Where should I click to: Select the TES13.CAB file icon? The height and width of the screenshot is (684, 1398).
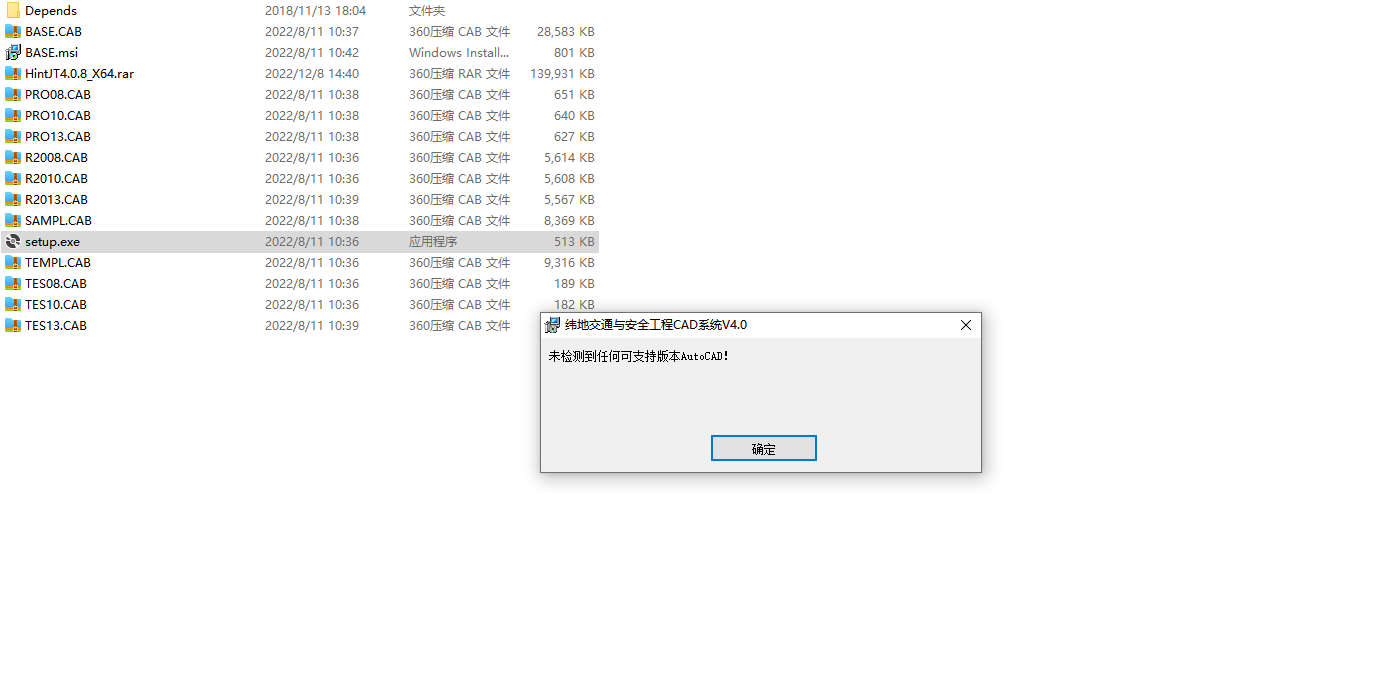[x=13, y=325]
